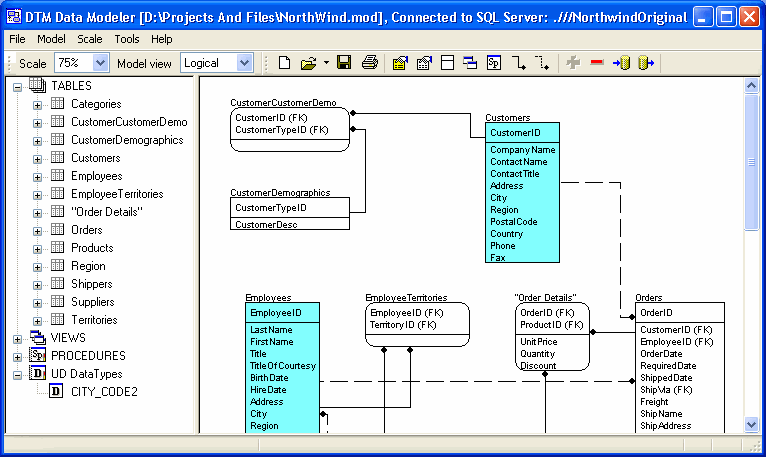Click the Shippers table grid icon
The width and height of the screenshot is (766, 457).
pos(58,283)
